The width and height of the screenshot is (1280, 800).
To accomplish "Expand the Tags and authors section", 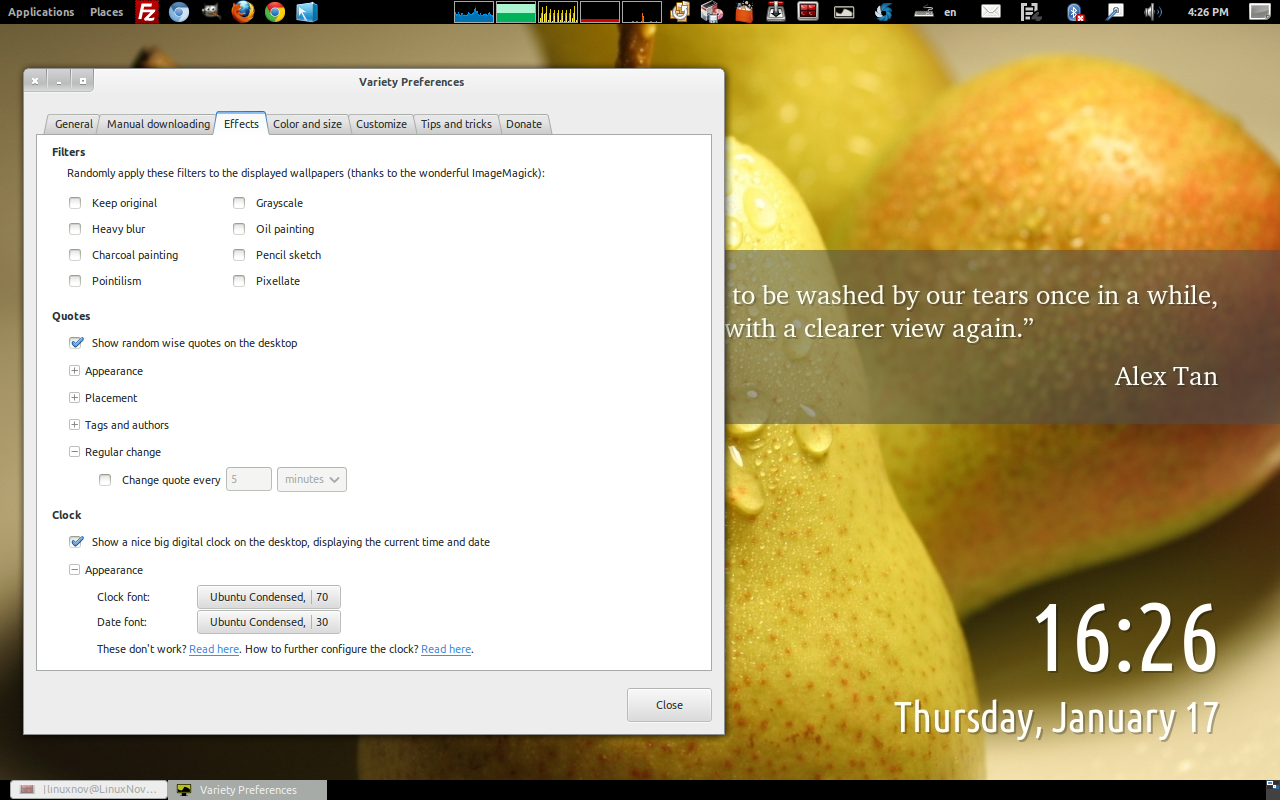I will click(74, 425).
